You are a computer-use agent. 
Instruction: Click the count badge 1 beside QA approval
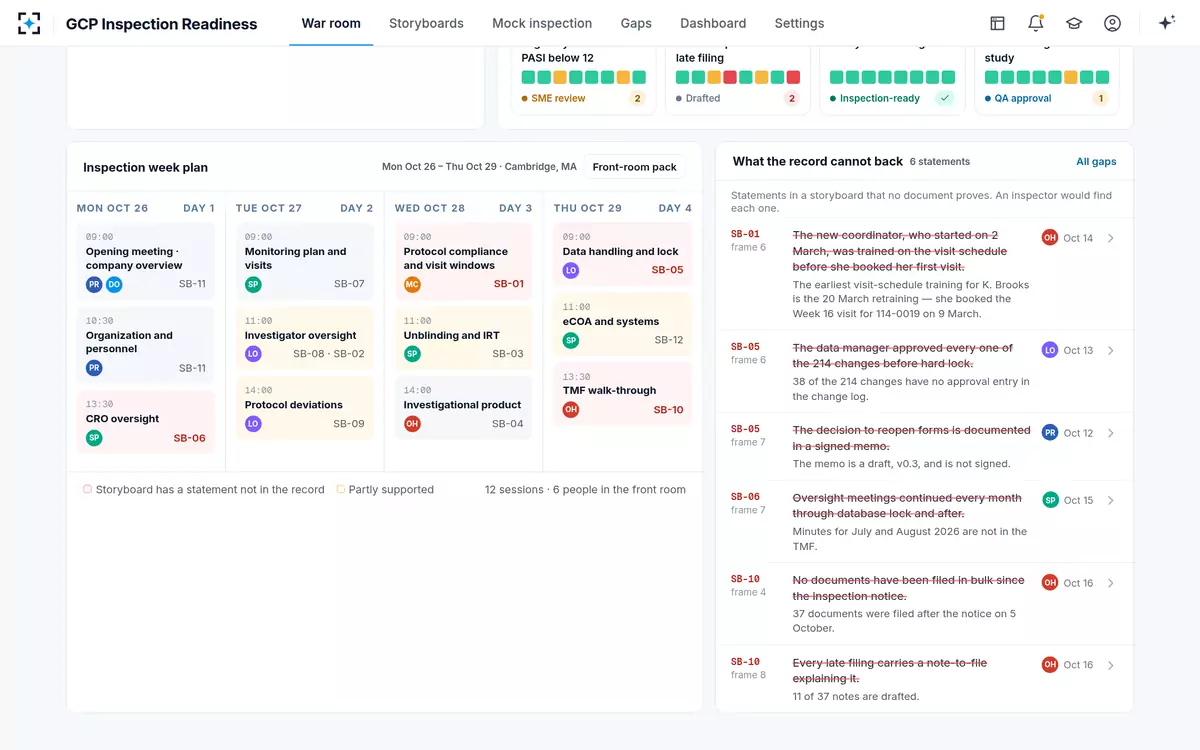1100,98
